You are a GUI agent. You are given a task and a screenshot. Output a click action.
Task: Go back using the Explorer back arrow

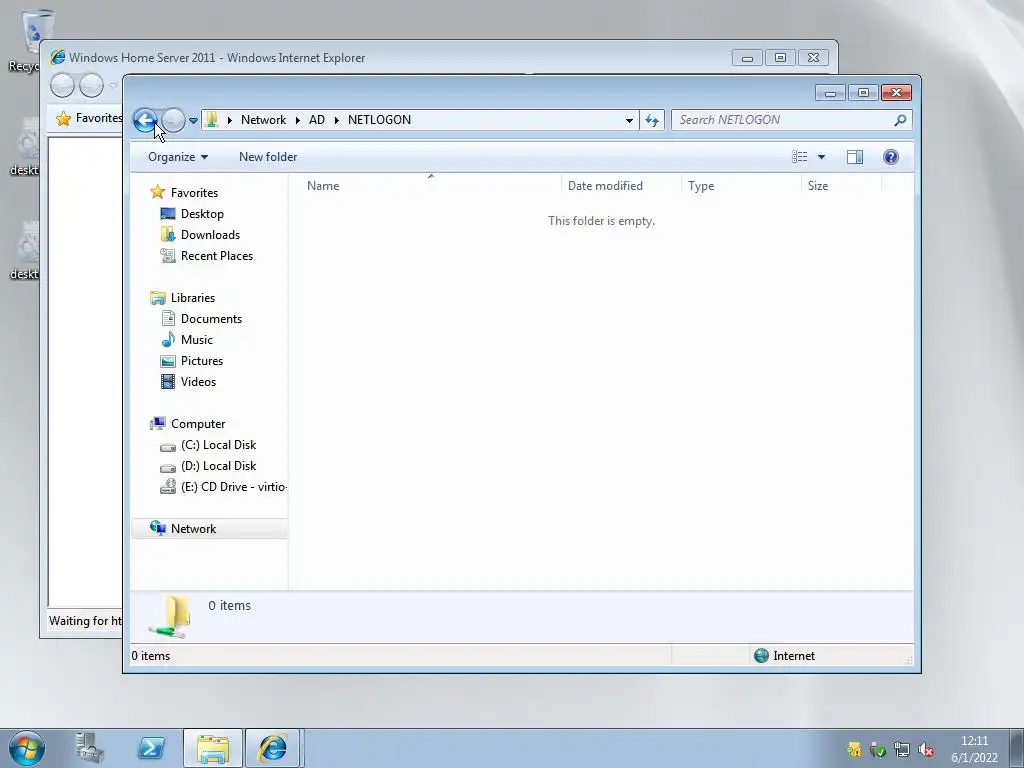coord(145,120)
